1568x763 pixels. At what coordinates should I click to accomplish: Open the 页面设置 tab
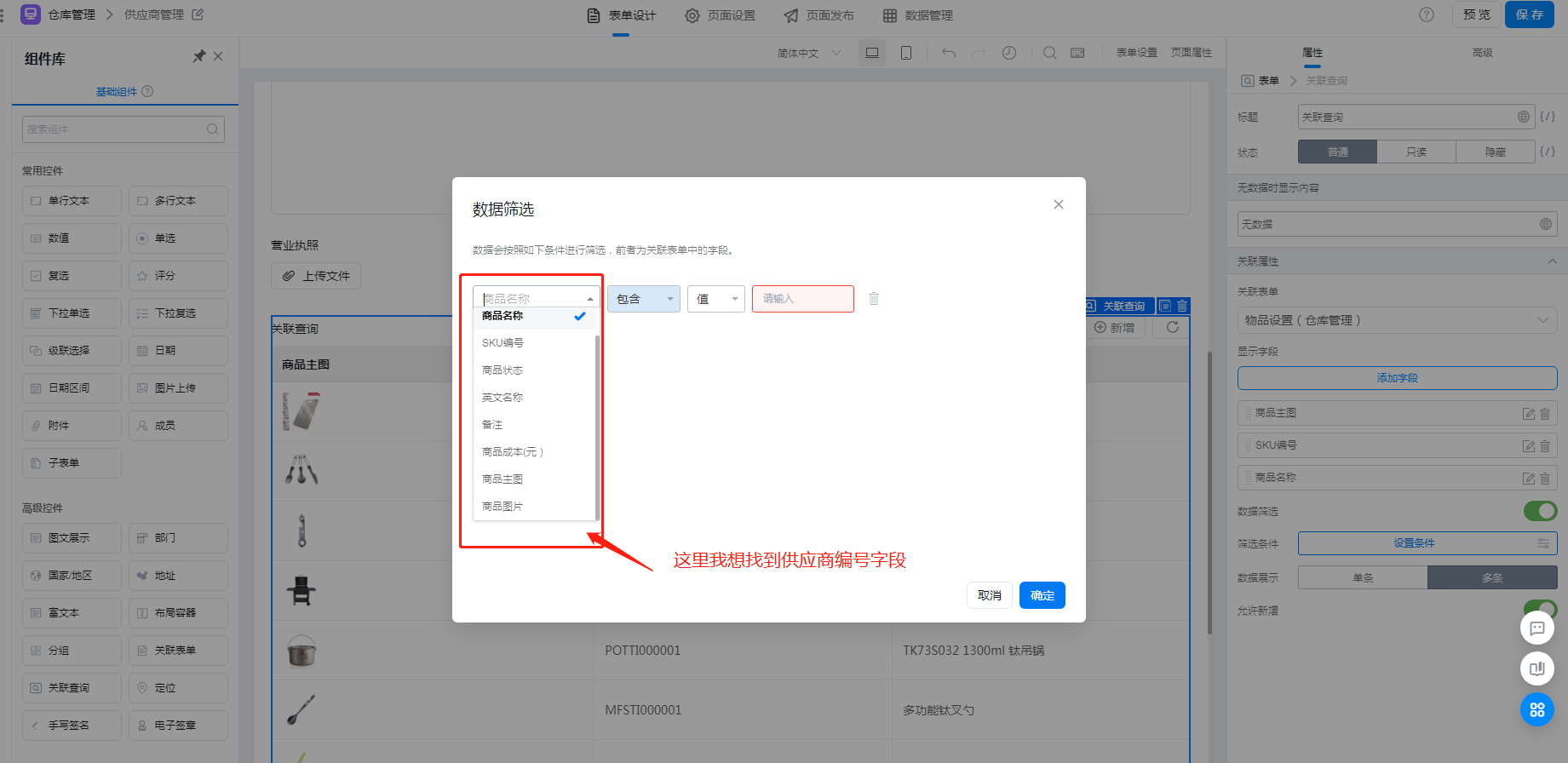coord(721,15)
